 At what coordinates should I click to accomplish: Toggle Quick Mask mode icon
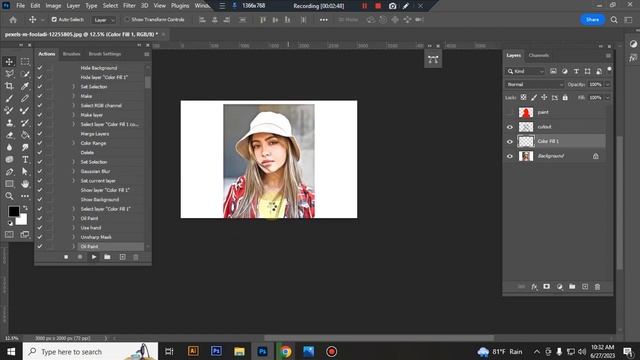pyautogui.click(x=9, y=234)
